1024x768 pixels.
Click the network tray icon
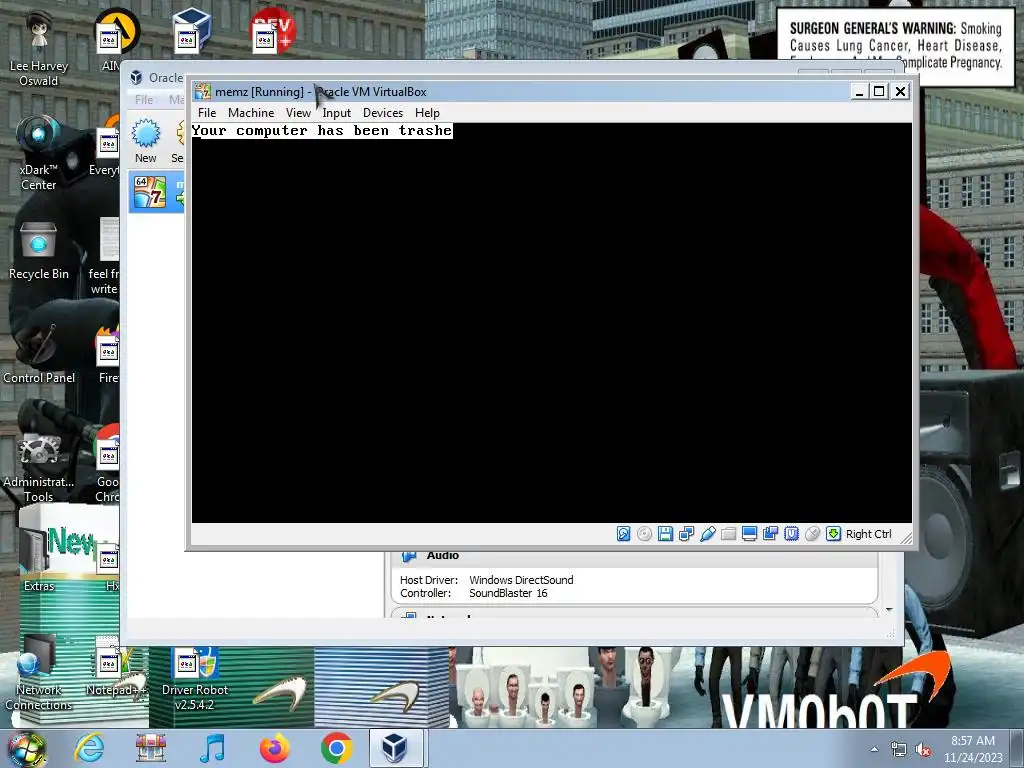pos(899,750)
